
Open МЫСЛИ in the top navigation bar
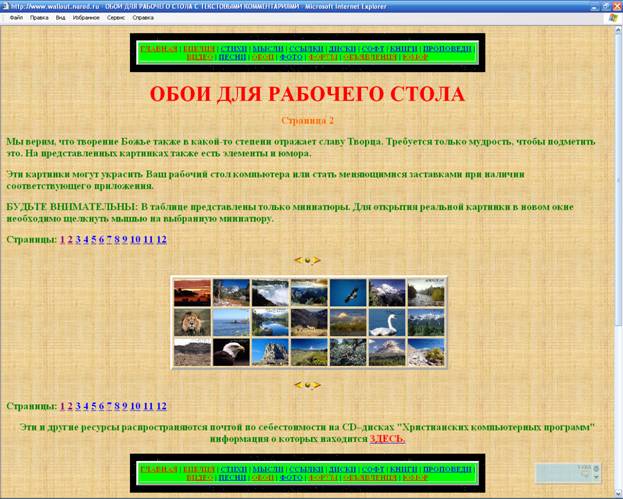coord(268,49)
